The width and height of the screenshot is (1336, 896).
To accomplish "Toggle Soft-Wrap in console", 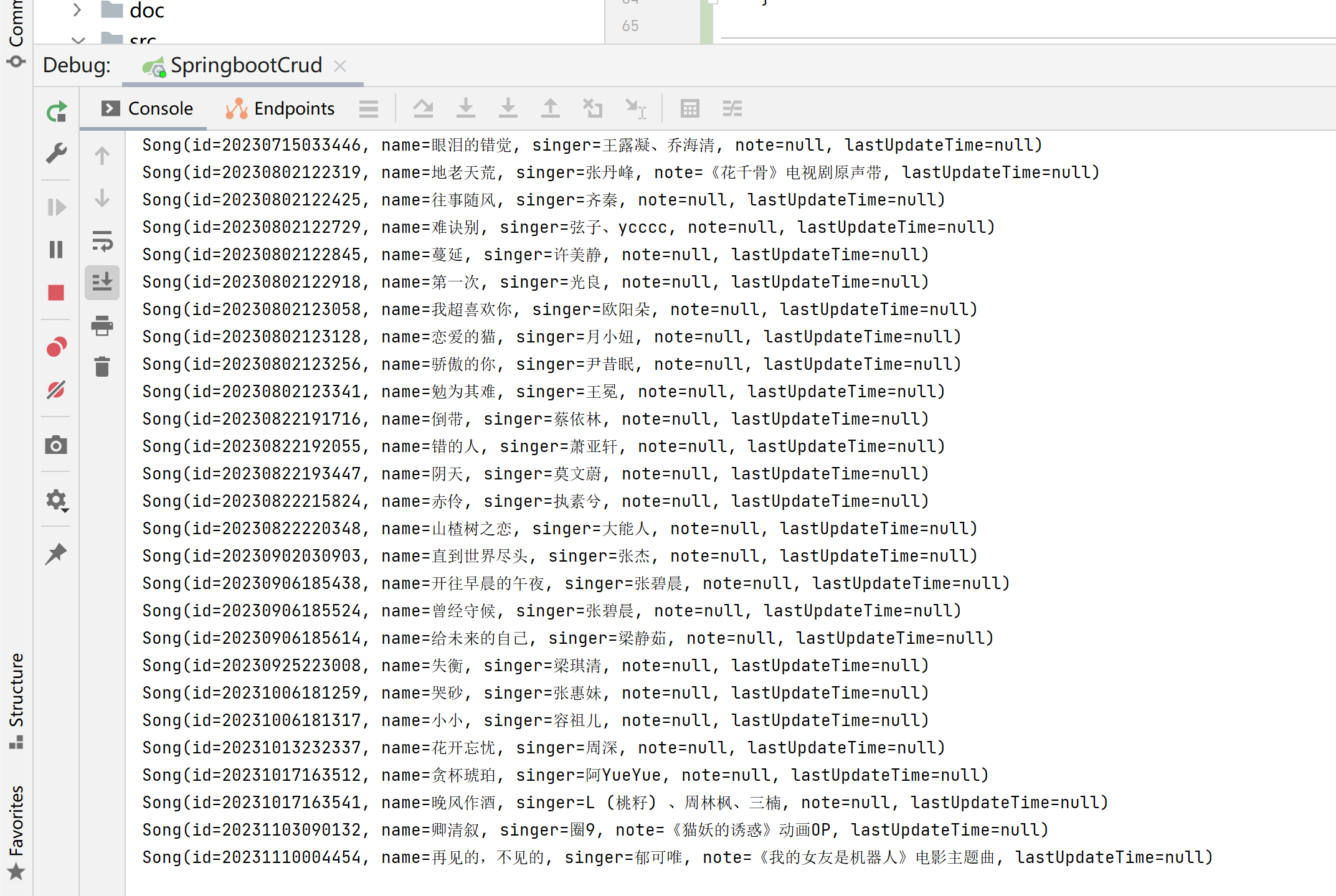I will click(x=102, y=241).
